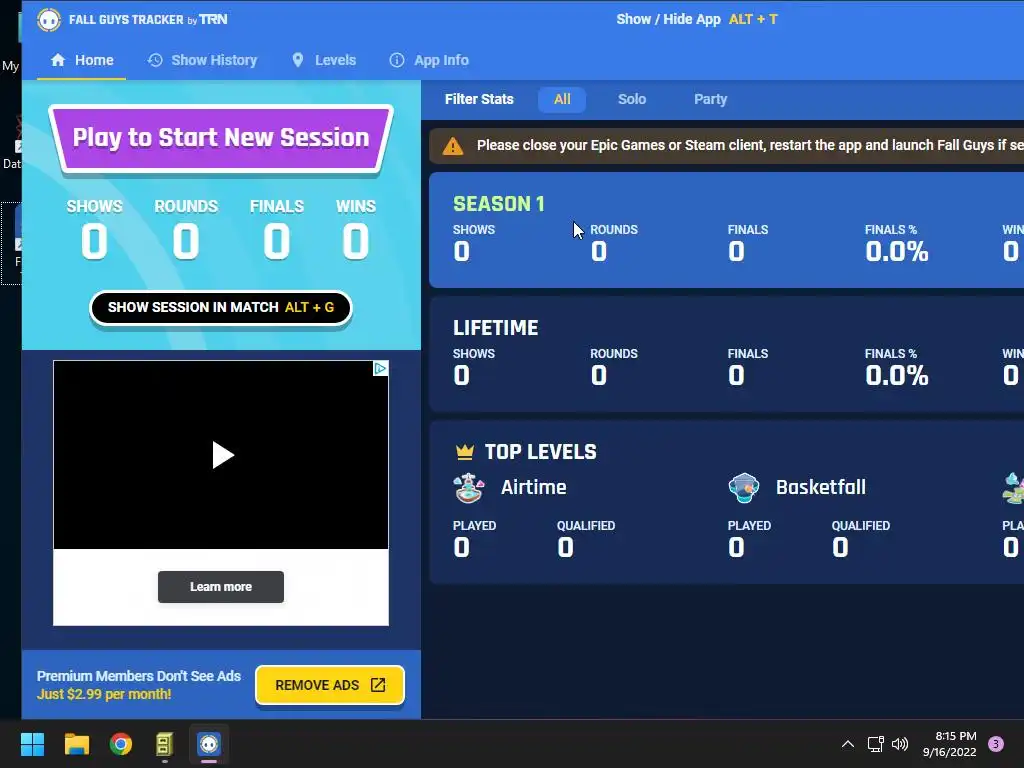
Task: Filter stats by Party
Action: 710,99
